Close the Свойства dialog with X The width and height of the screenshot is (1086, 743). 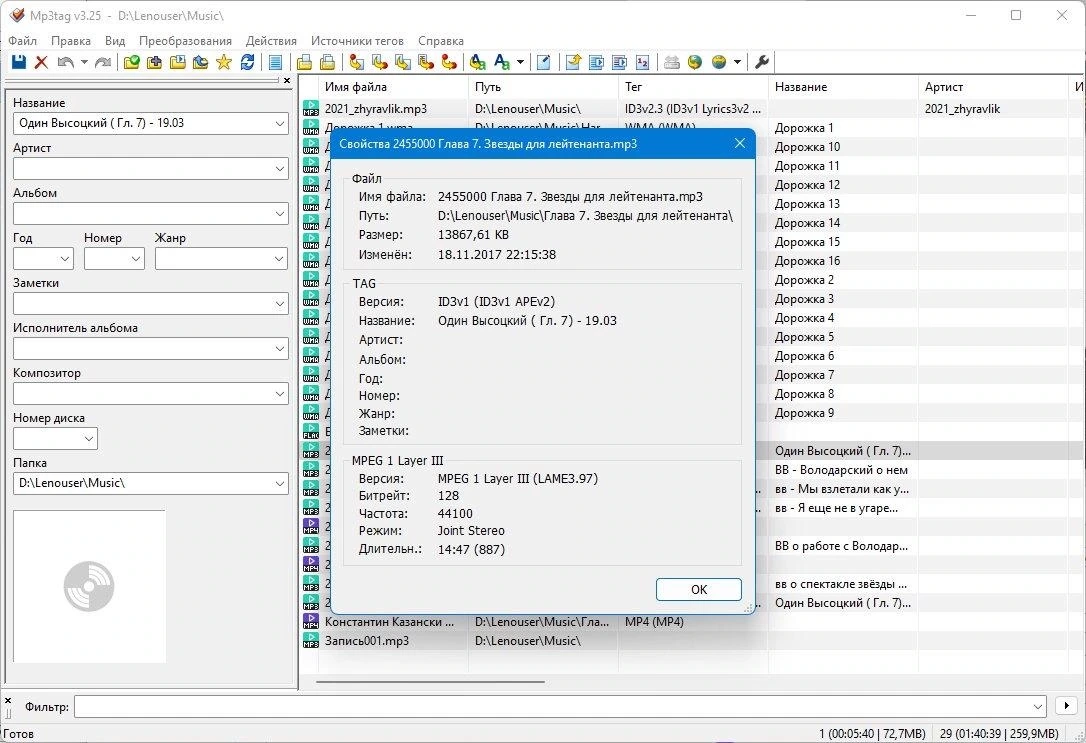pyautogui.click(x=740, y=143)
